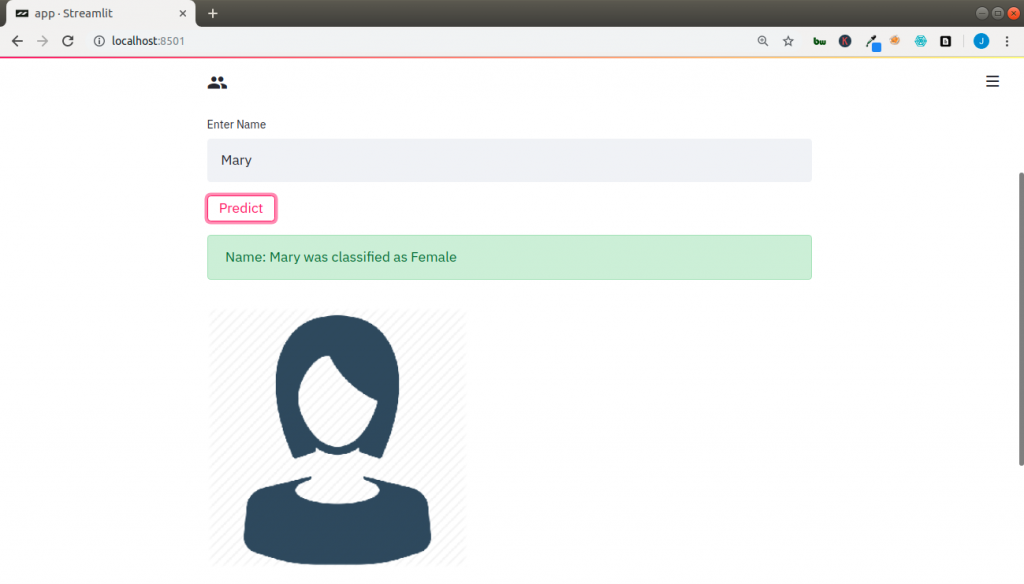Select the localhost:8501 address bar

click(148, 41)
